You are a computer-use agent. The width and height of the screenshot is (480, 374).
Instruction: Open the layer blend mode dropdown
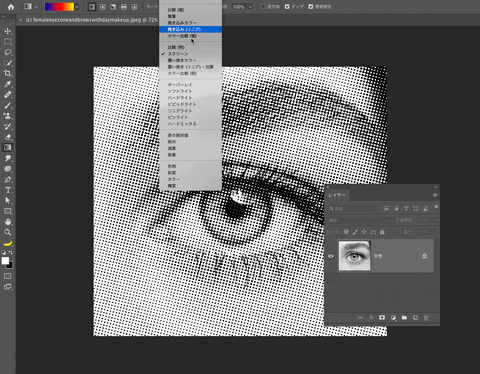(360, 220)
